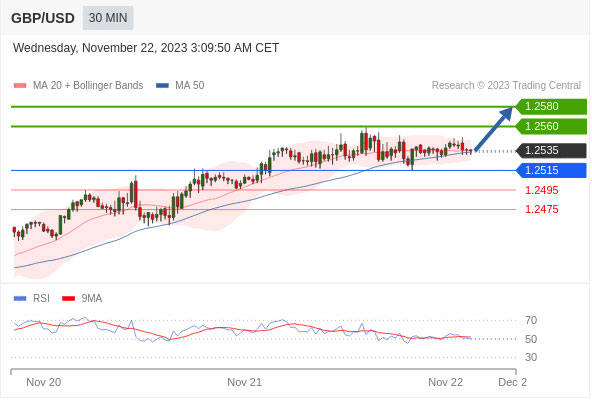Open the Trading Central research credit
Image resolution: width=592 pixels, height=402 pixels.
(x=506, y=85)
